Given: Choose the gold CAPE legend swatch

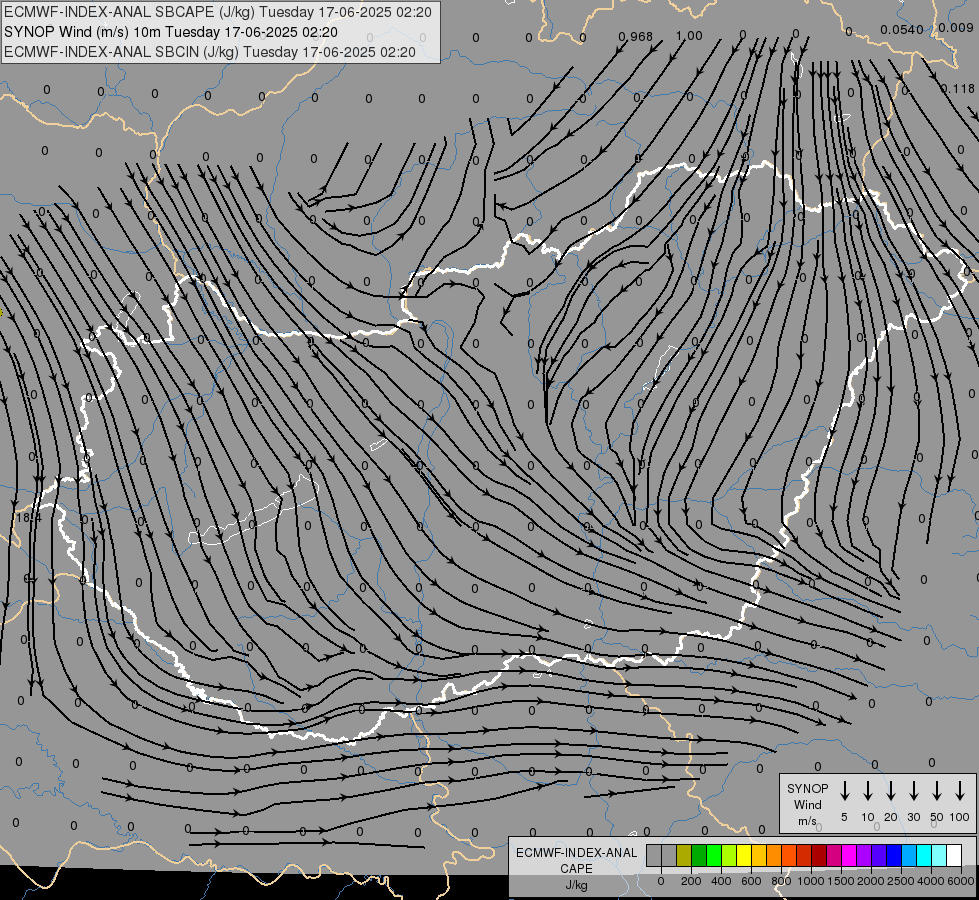Looking at the screenshot, I should click(759, 856).
